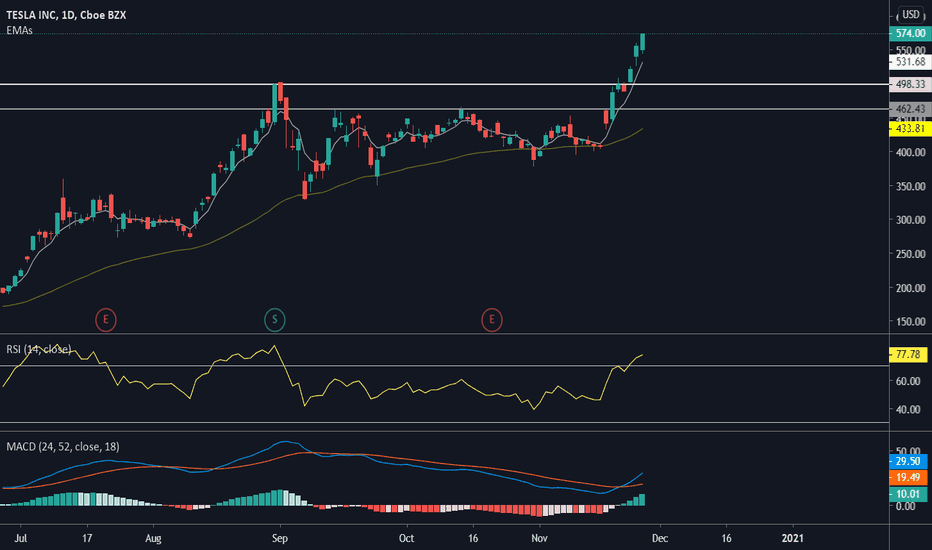Click the Aug date axis label

point(153,538)
